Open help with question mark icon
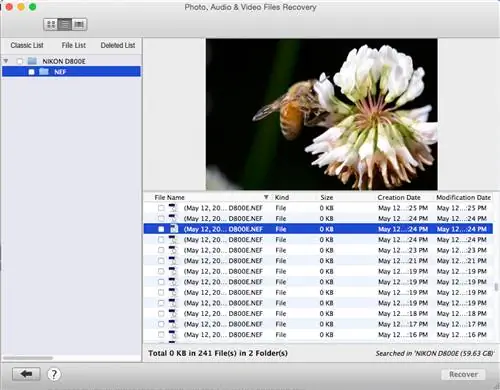 (54, 374)
